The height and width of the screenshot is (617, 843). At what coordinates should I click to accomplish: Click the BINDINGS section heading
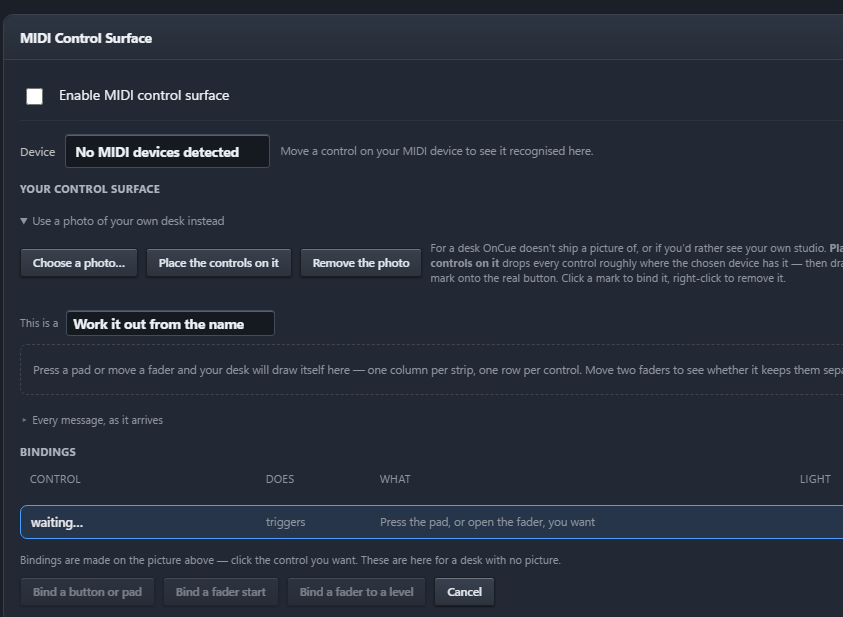tap(48, 452)
